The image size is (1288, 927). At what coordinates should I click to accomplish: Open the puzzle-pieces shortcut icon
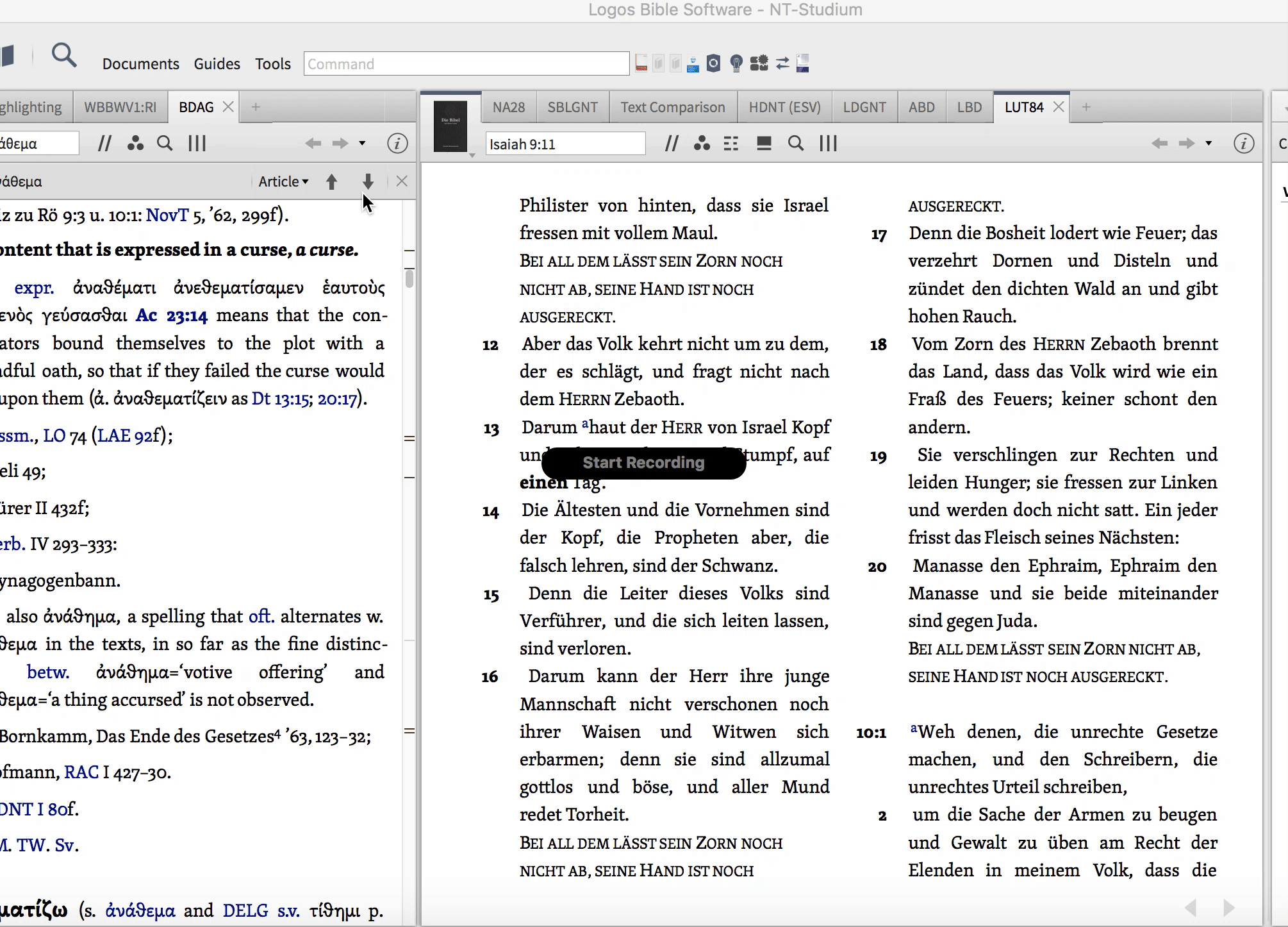[x=759, y=63]
